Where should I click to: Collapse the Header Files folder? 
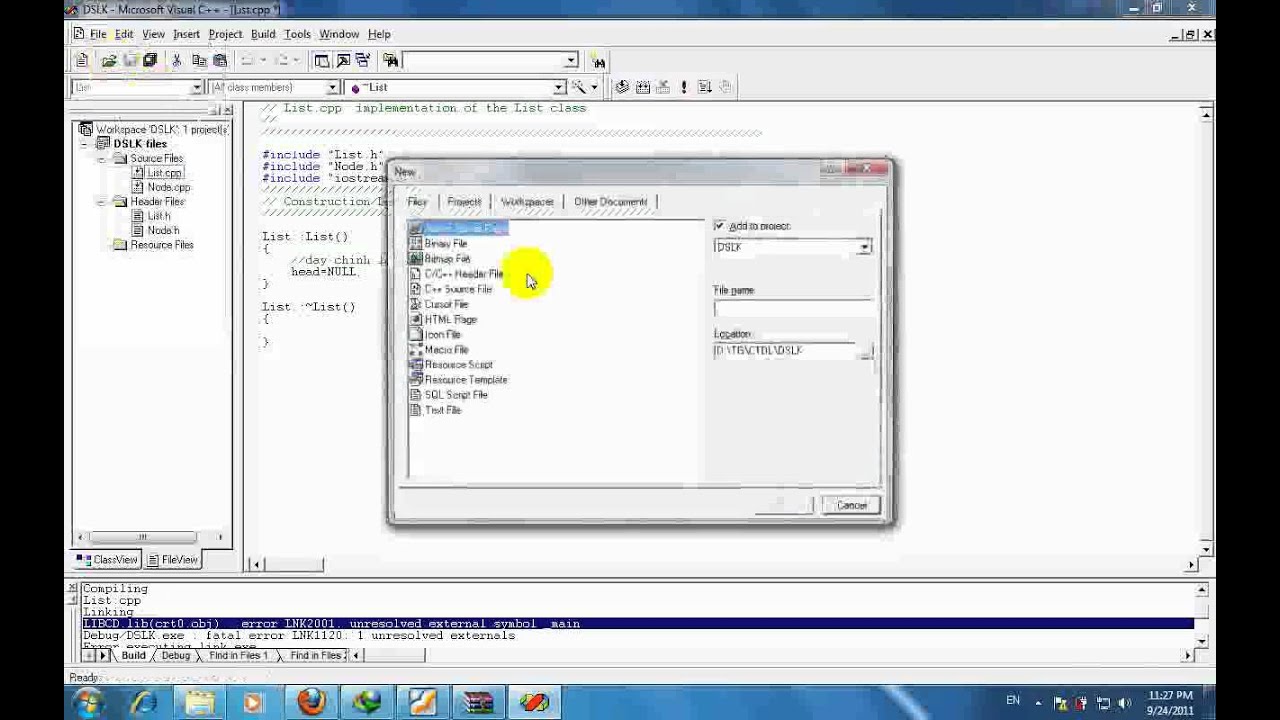click(102, 202)
